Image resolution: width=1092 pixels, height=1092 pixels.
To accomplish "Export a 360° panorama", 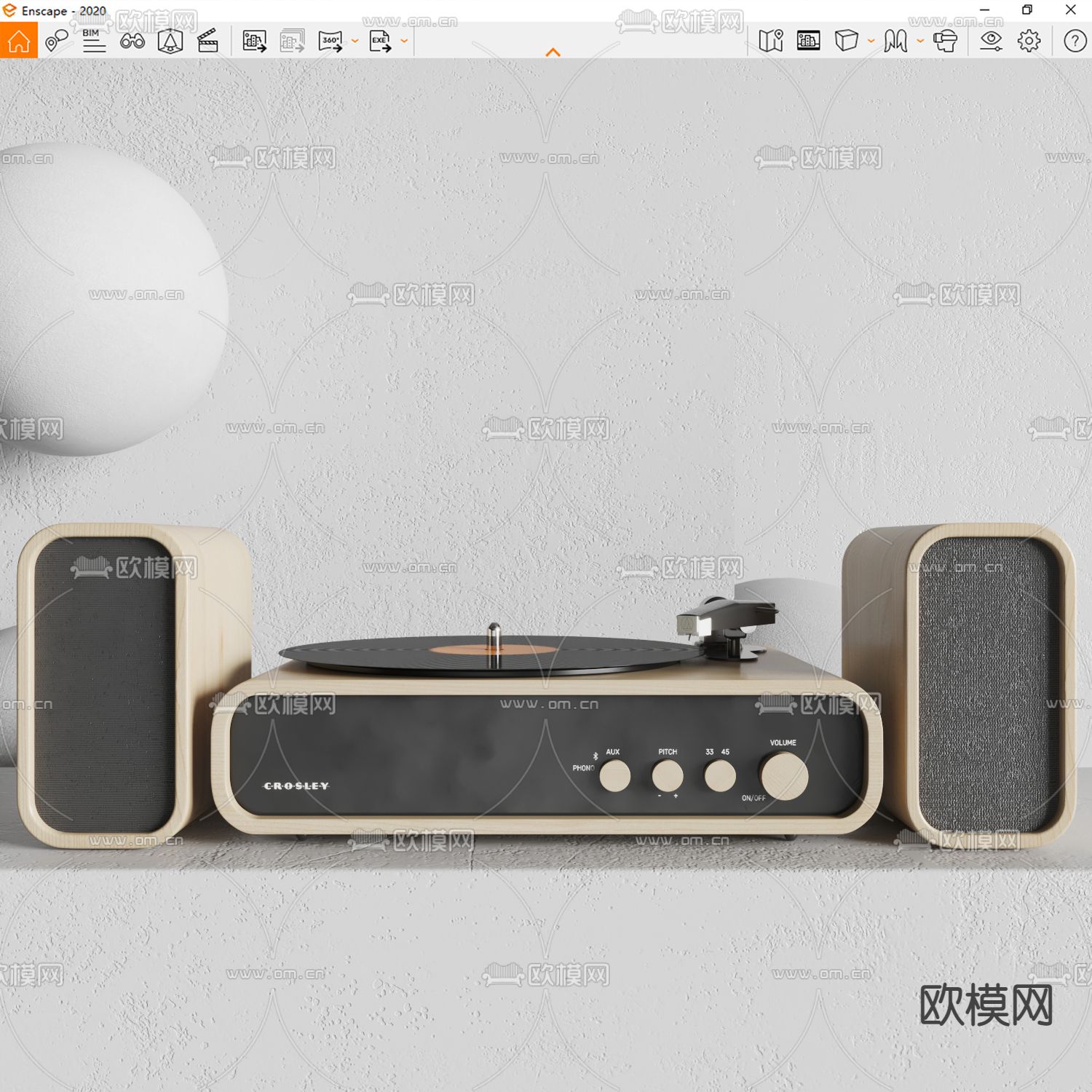I will (331, 41).
